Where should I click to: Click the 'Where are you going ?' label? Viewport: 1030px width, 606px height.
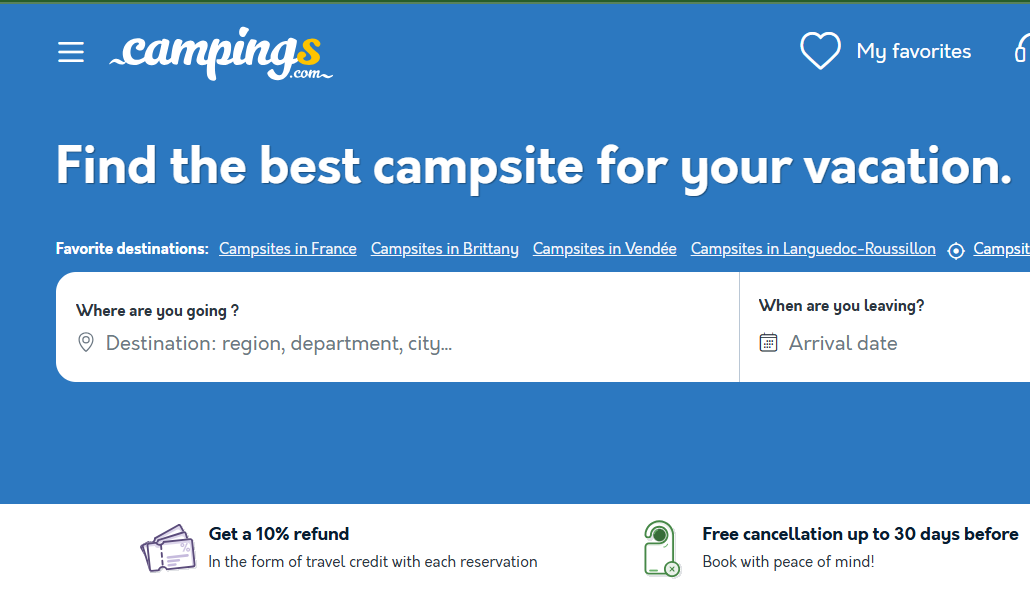(x=157, y=311)
